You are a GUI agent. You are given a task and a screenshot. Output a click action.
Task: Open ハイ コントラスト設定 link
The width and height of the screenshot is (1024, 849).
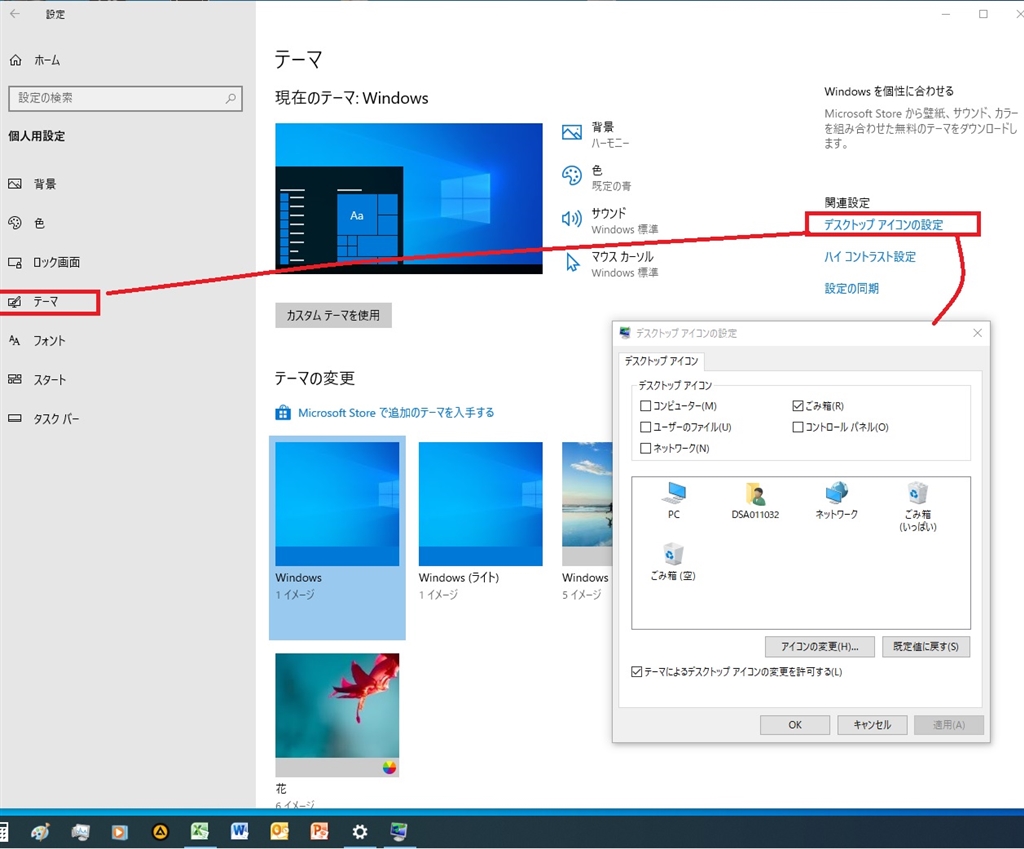point(870,257)
